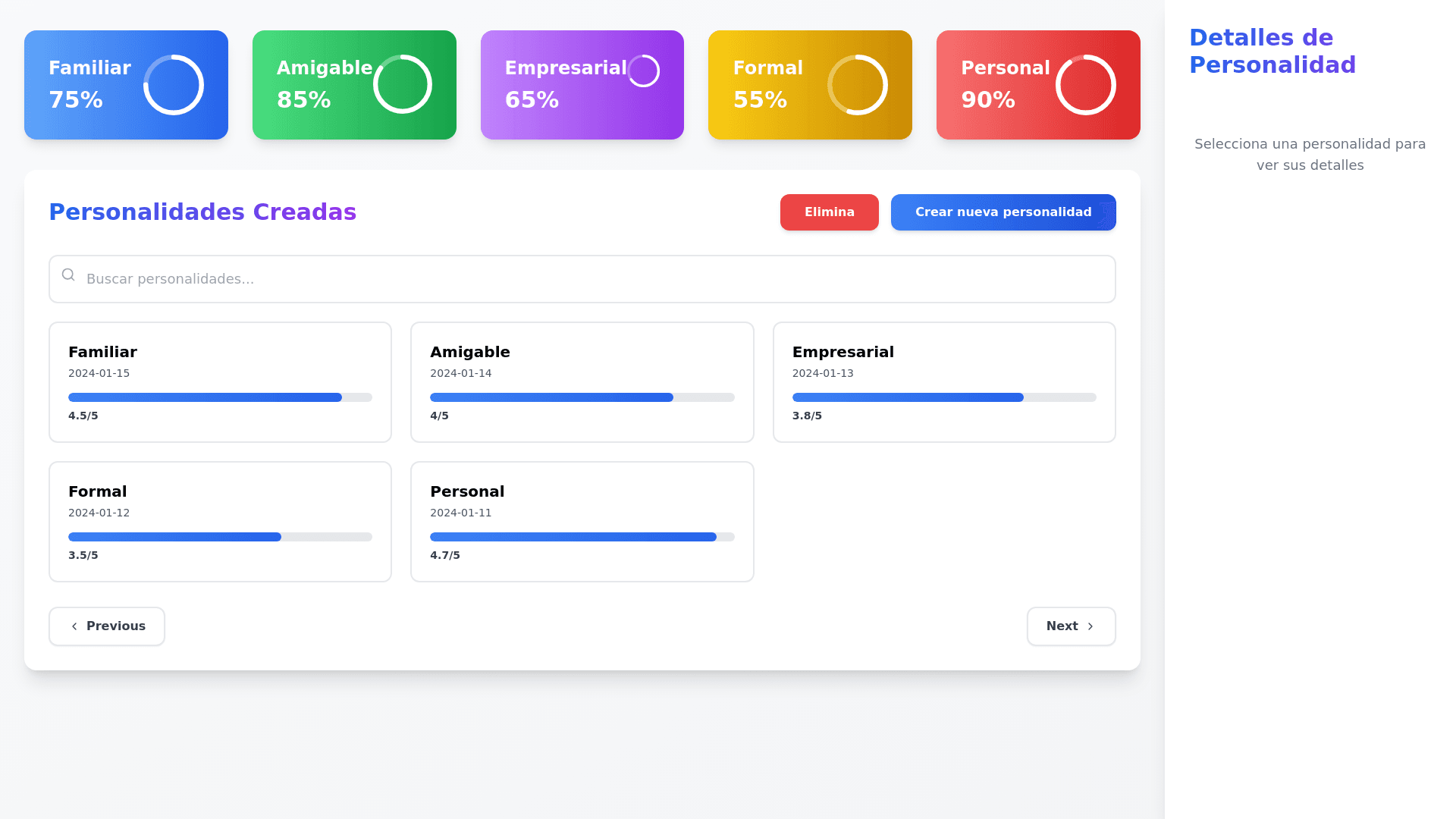Click the Amigable 85% progress ring

tap(402, 84)
